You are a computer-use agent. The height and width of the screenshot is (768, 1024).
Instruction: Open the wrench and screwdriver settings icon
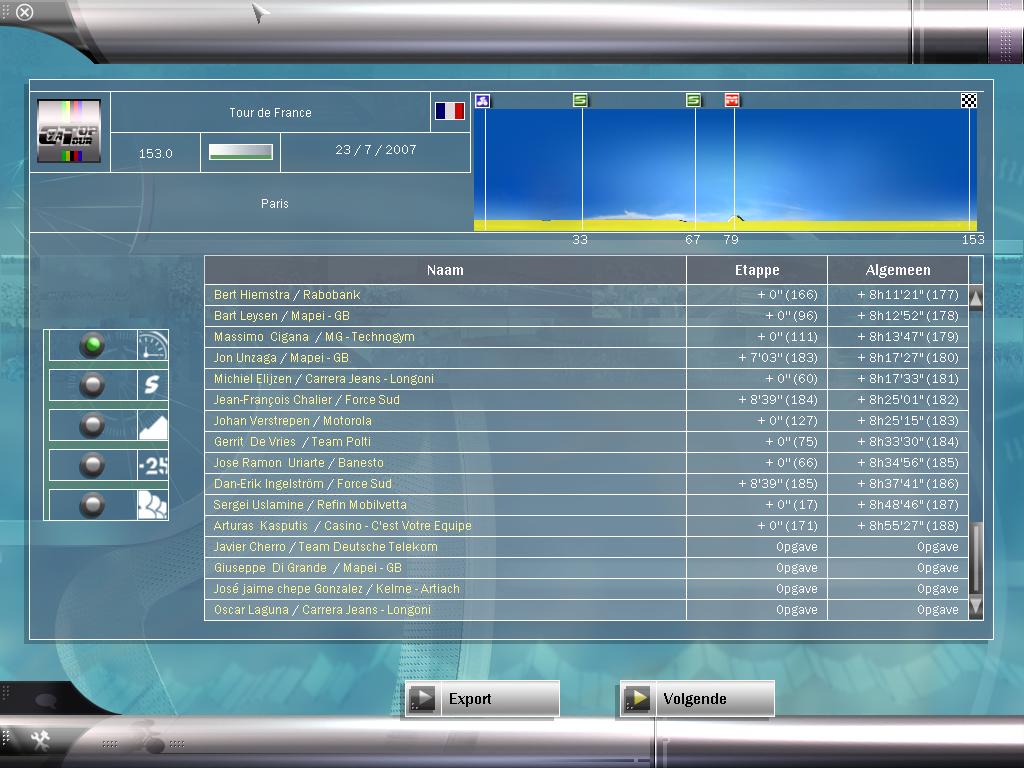[x=41, y=740]
